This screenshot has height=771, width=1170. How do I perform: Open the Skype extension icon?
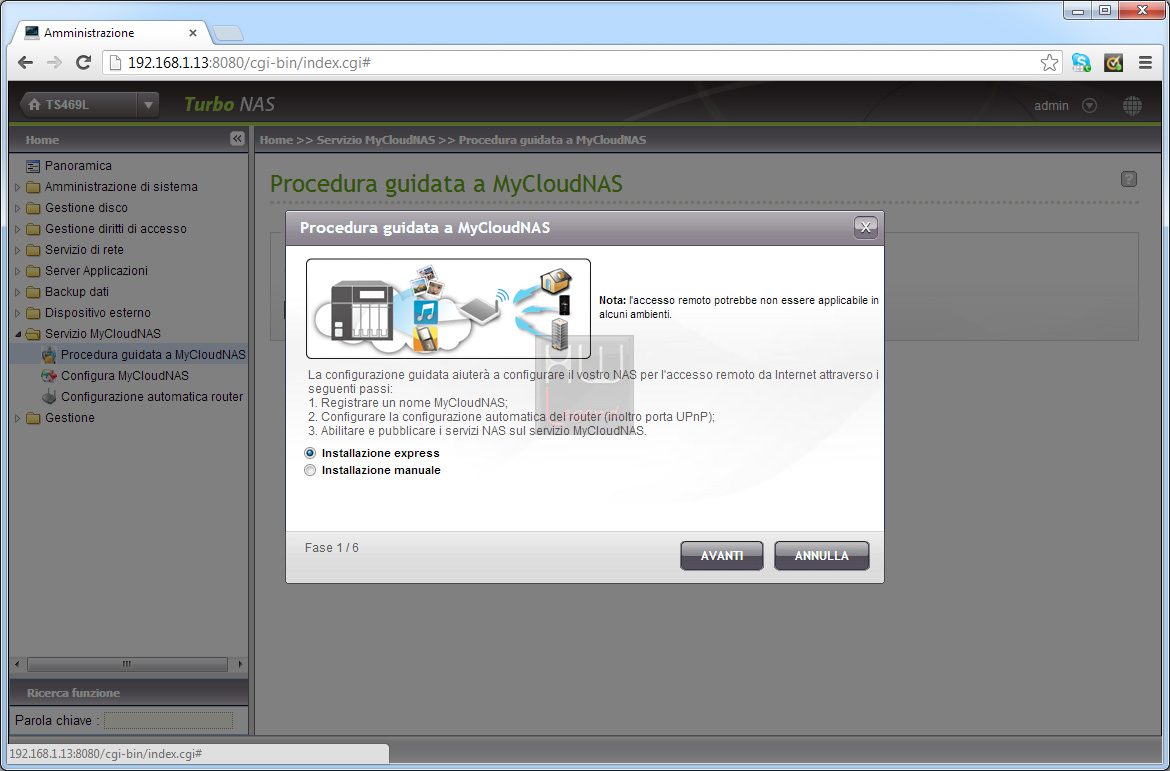[1081, 63]
